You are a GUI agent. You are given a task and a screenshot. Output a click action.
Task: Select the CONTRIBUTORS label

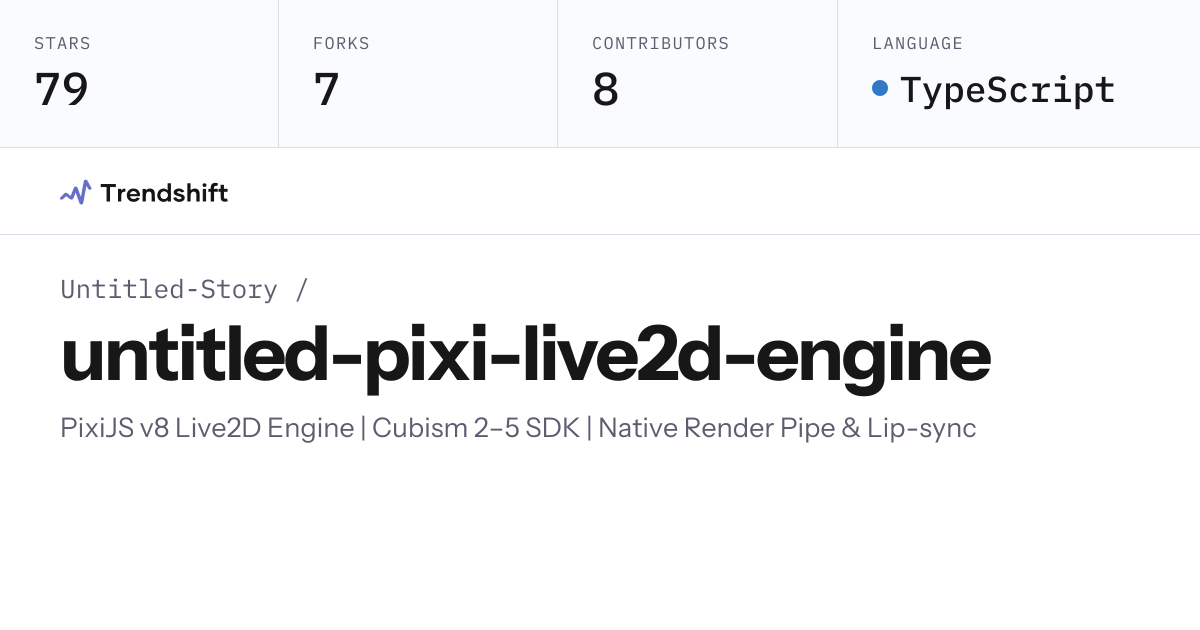click(660, 44)
